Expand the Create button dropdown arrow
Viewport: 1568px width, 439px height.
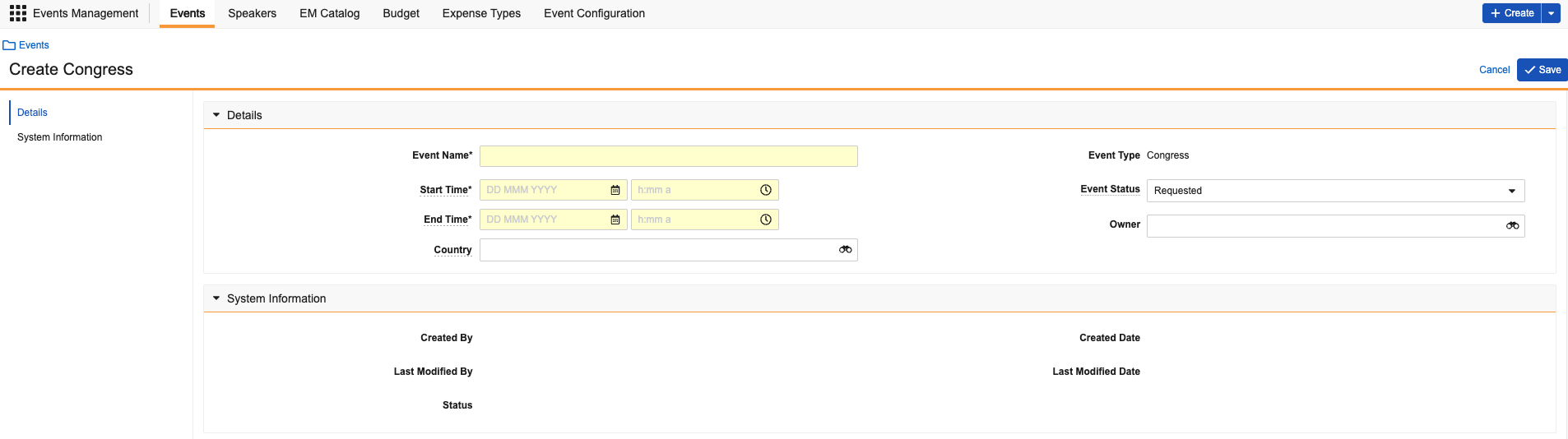click(1551, 13)
